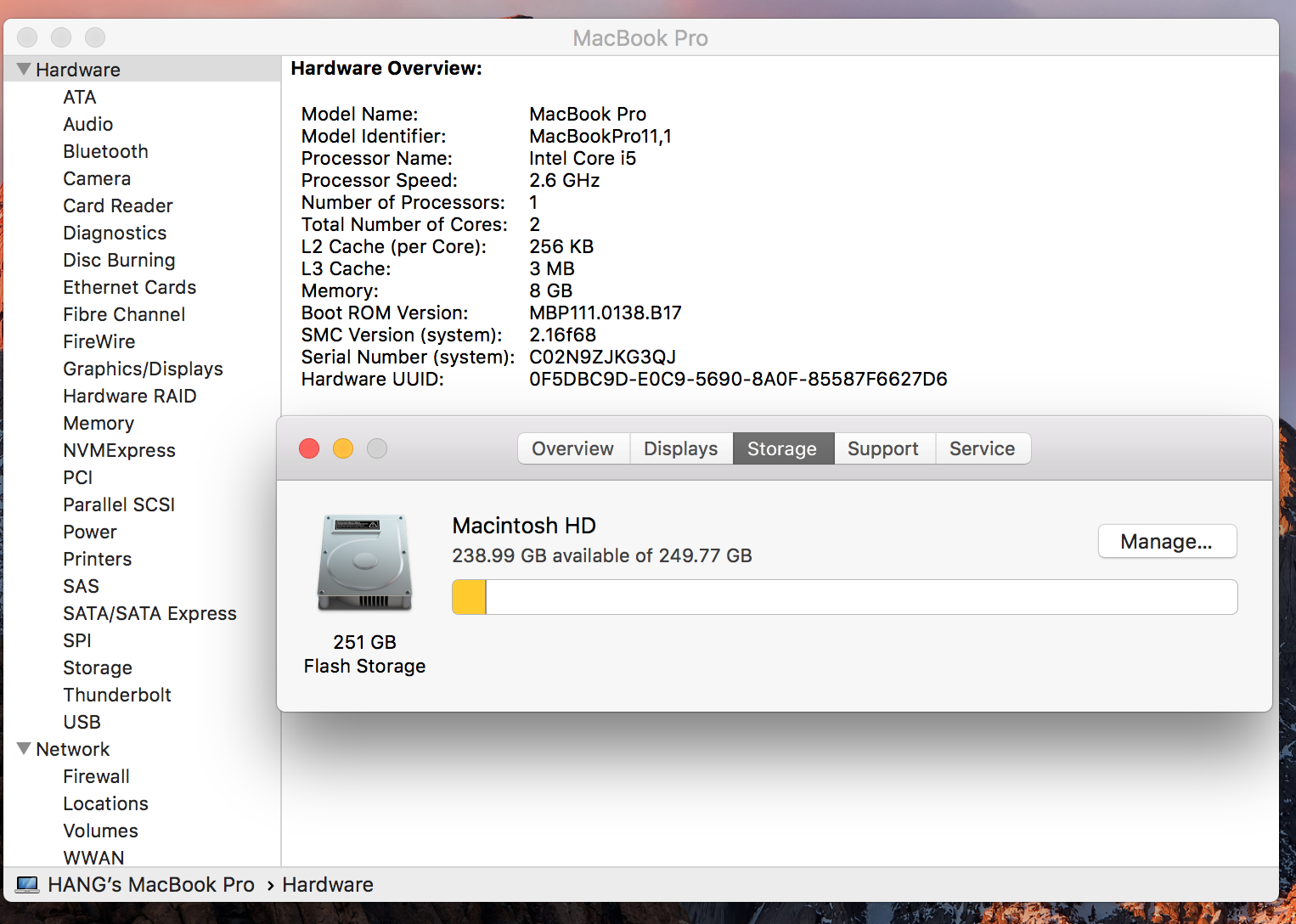Click HANG's MacBook Pro in path bar
Image resolution: width=1296 pixels, height=924 pixels.
(151, 885)
